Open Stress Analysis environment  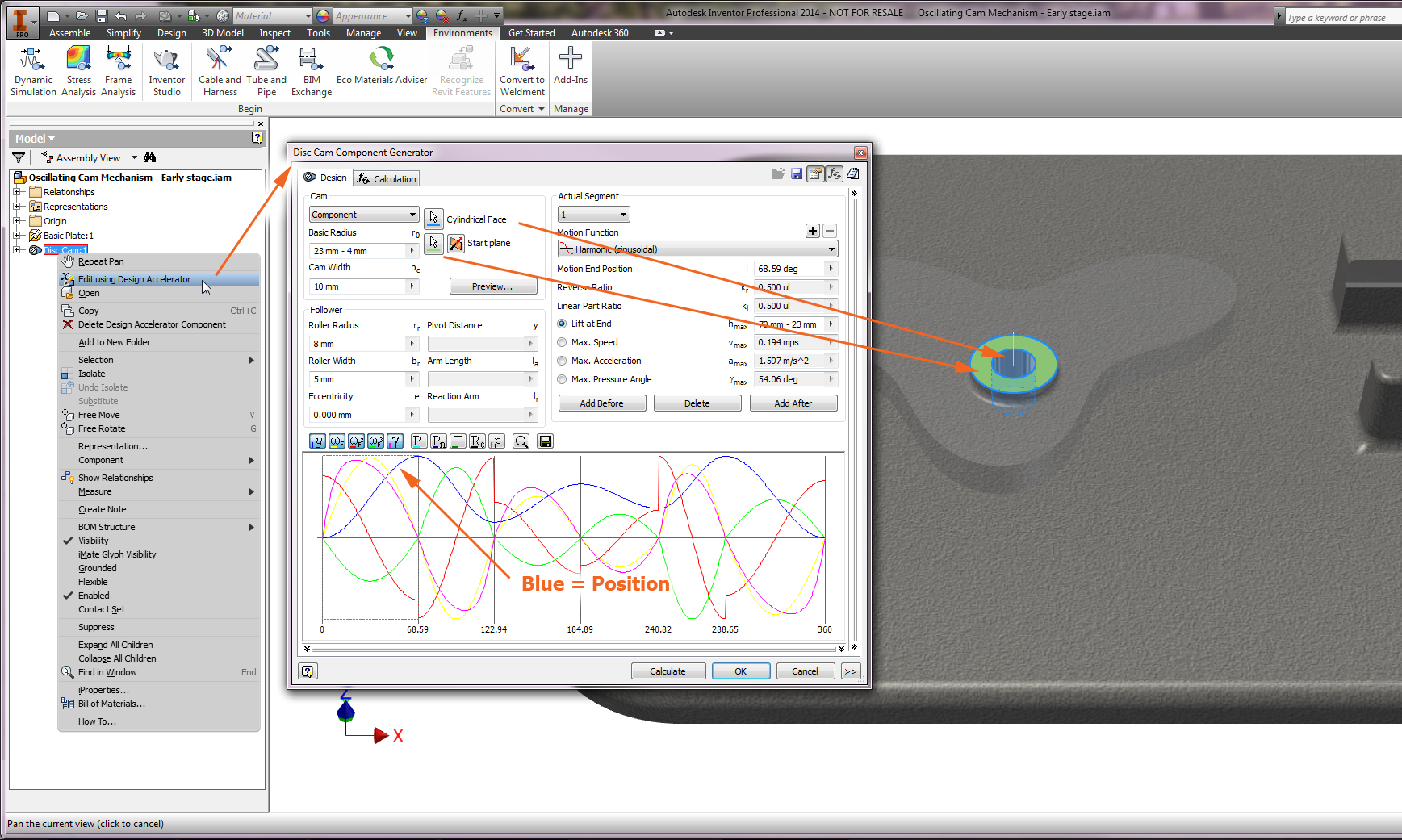point(78,71)
